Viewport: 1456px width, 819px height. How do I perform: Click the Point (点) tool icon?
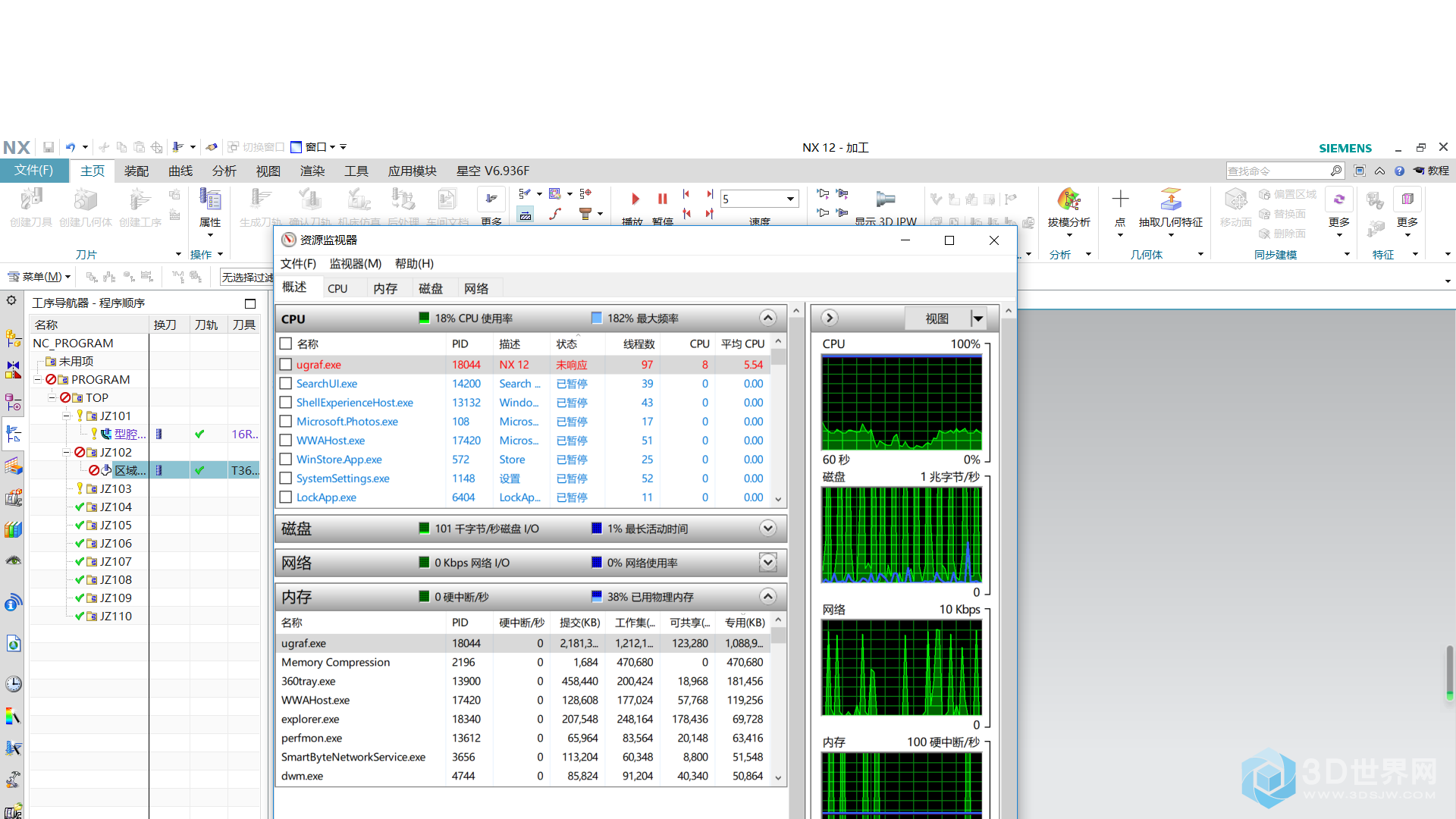point(1120,200)
